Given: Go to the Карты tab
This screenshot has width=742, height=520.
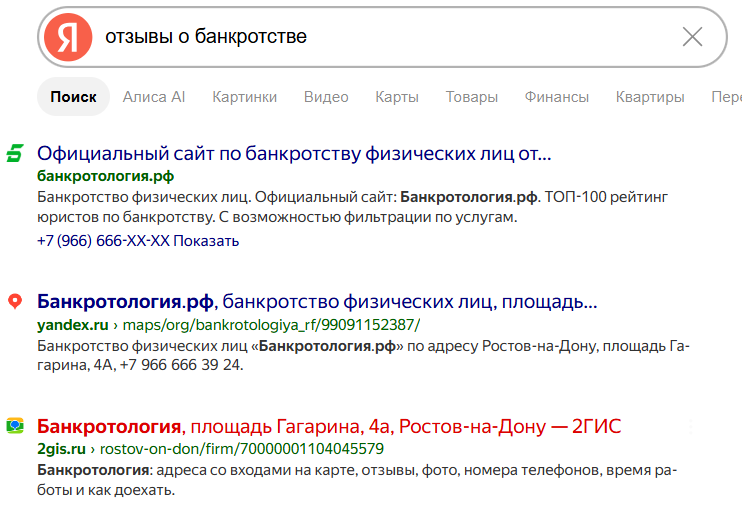Looking at the screenshot, I should [x=397, y=97].
